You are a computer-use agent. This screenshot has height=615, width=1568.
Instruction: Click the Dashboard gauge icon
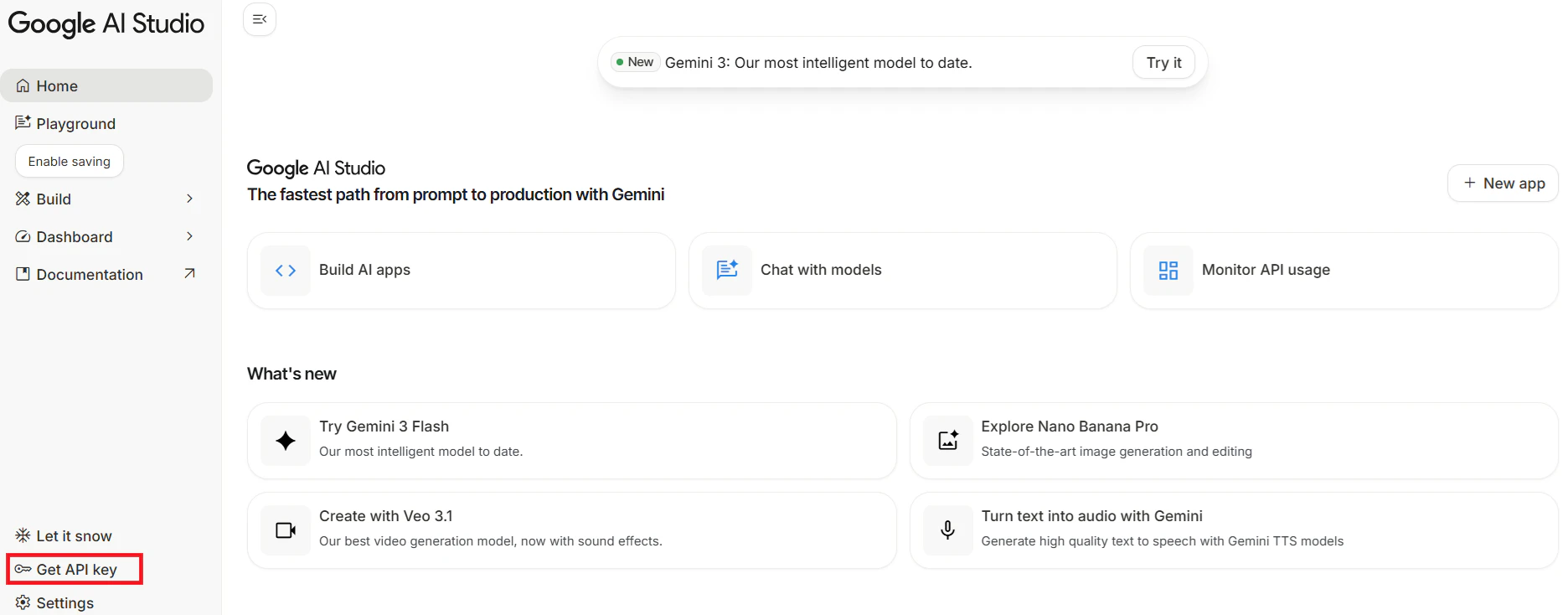(23, 237)
